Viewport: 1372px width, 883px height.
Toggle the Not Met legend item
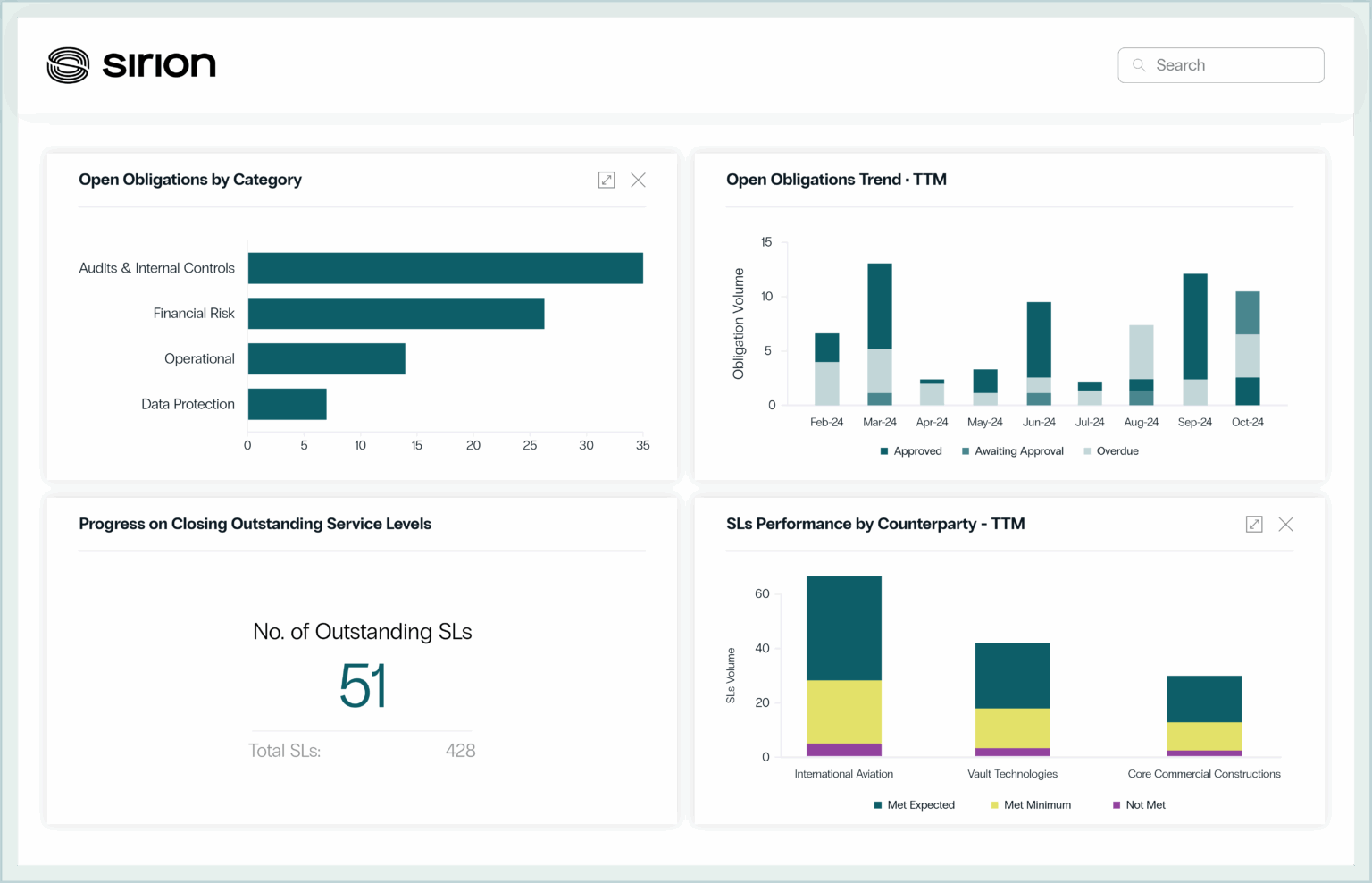point(1139,805)
